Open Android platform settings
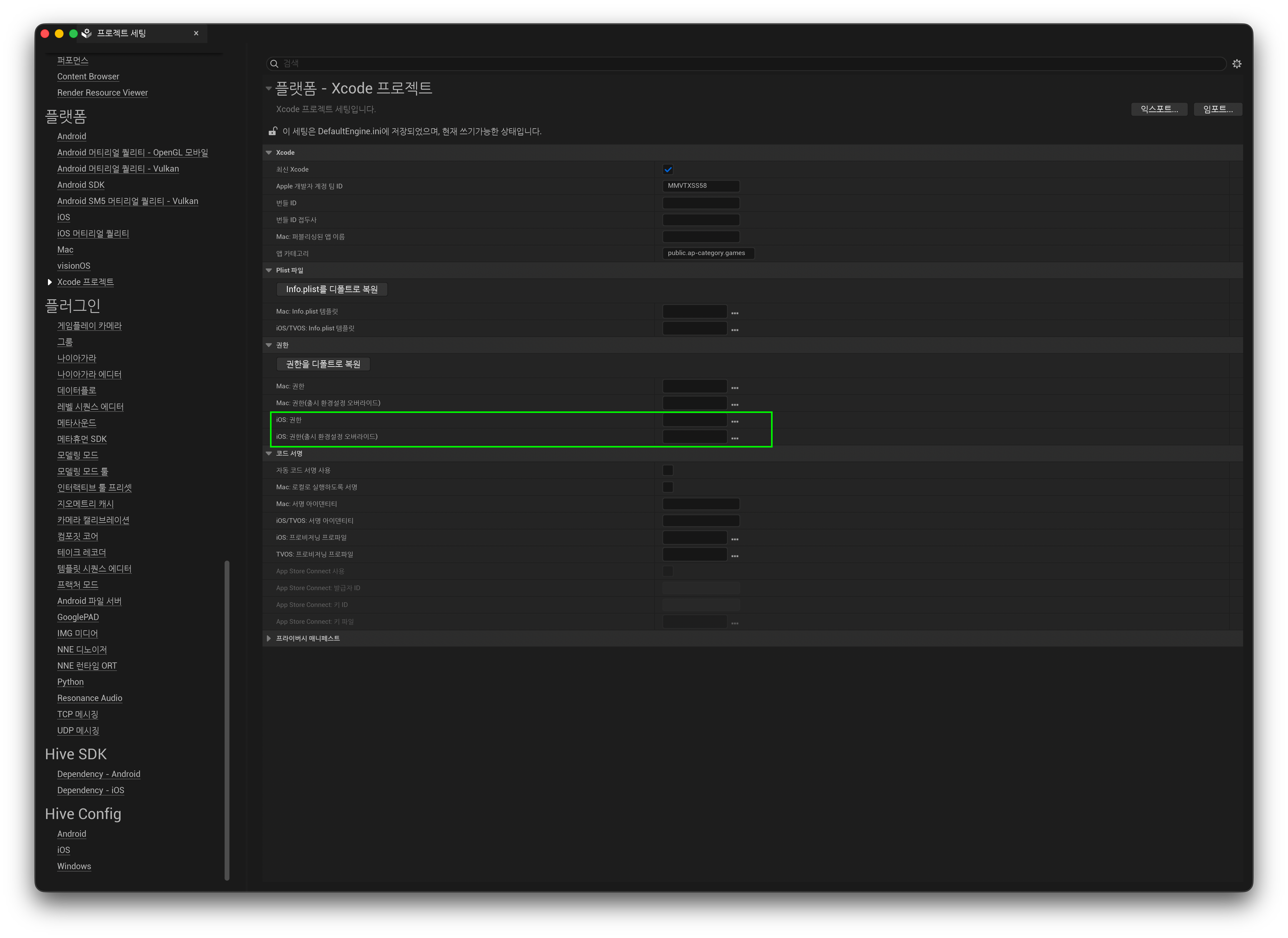This screenshot has height=938, width=1288. 72,136
